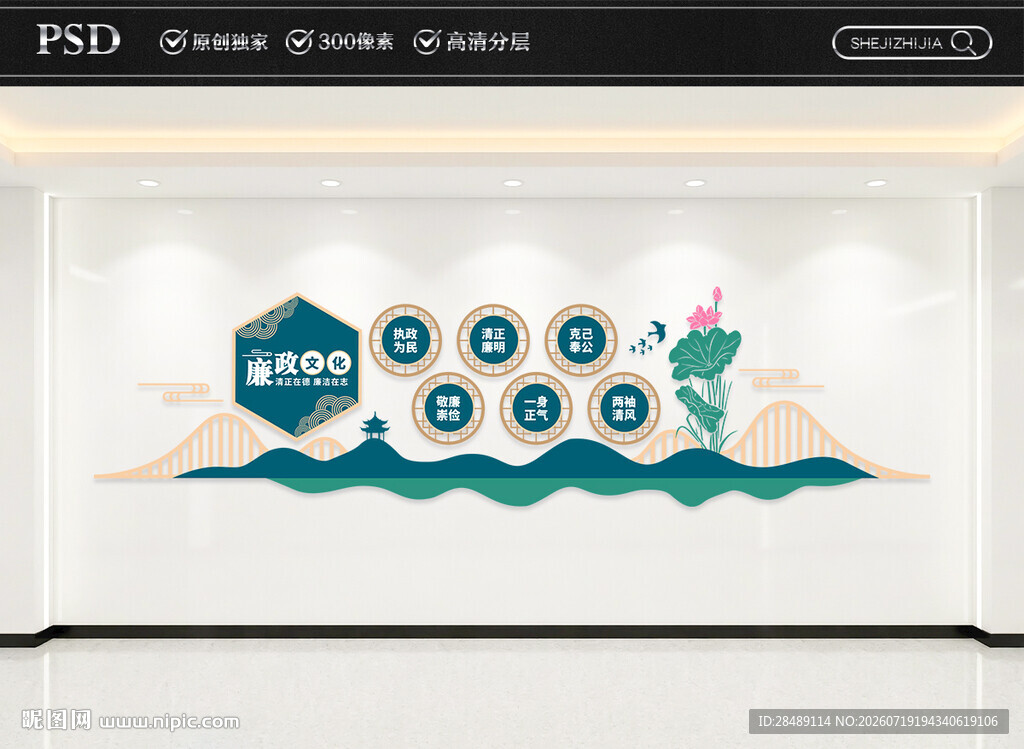Click the magnifier icon in SHEJIZHIJIA search
This screenshot has height=749, width=1024.
pyautogui.click(x=964, y=43)
